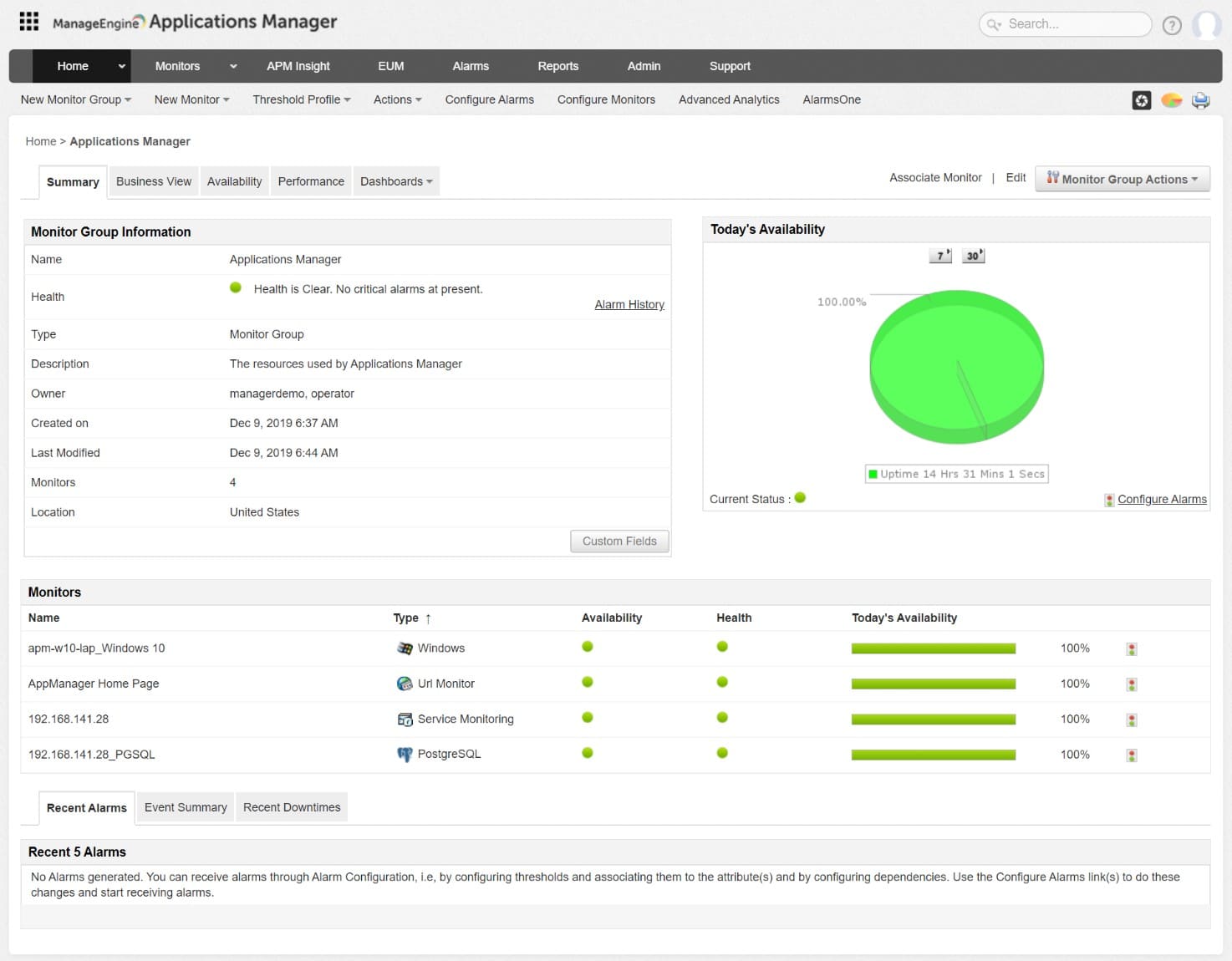
Task: Click the Url Monitor type icon
Action: (405, 684)
